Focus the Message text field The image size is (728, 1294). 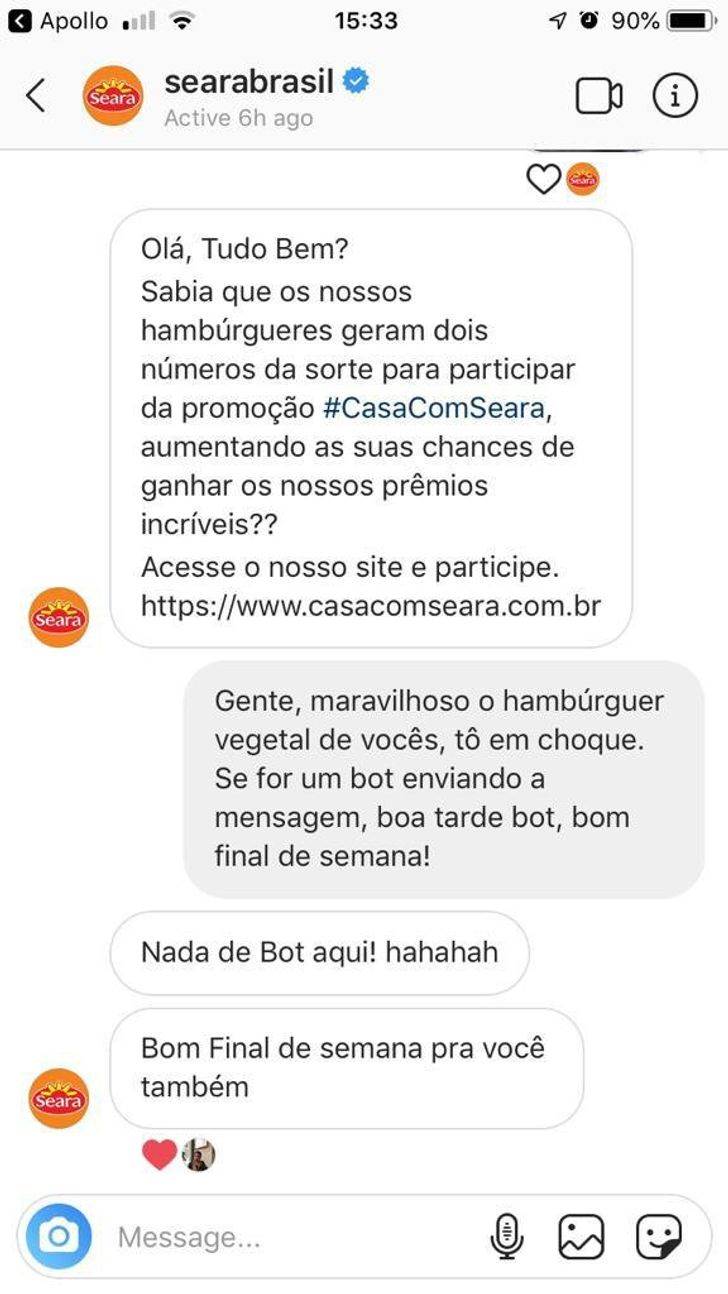pyautogui.click(x=300, y=1238)
